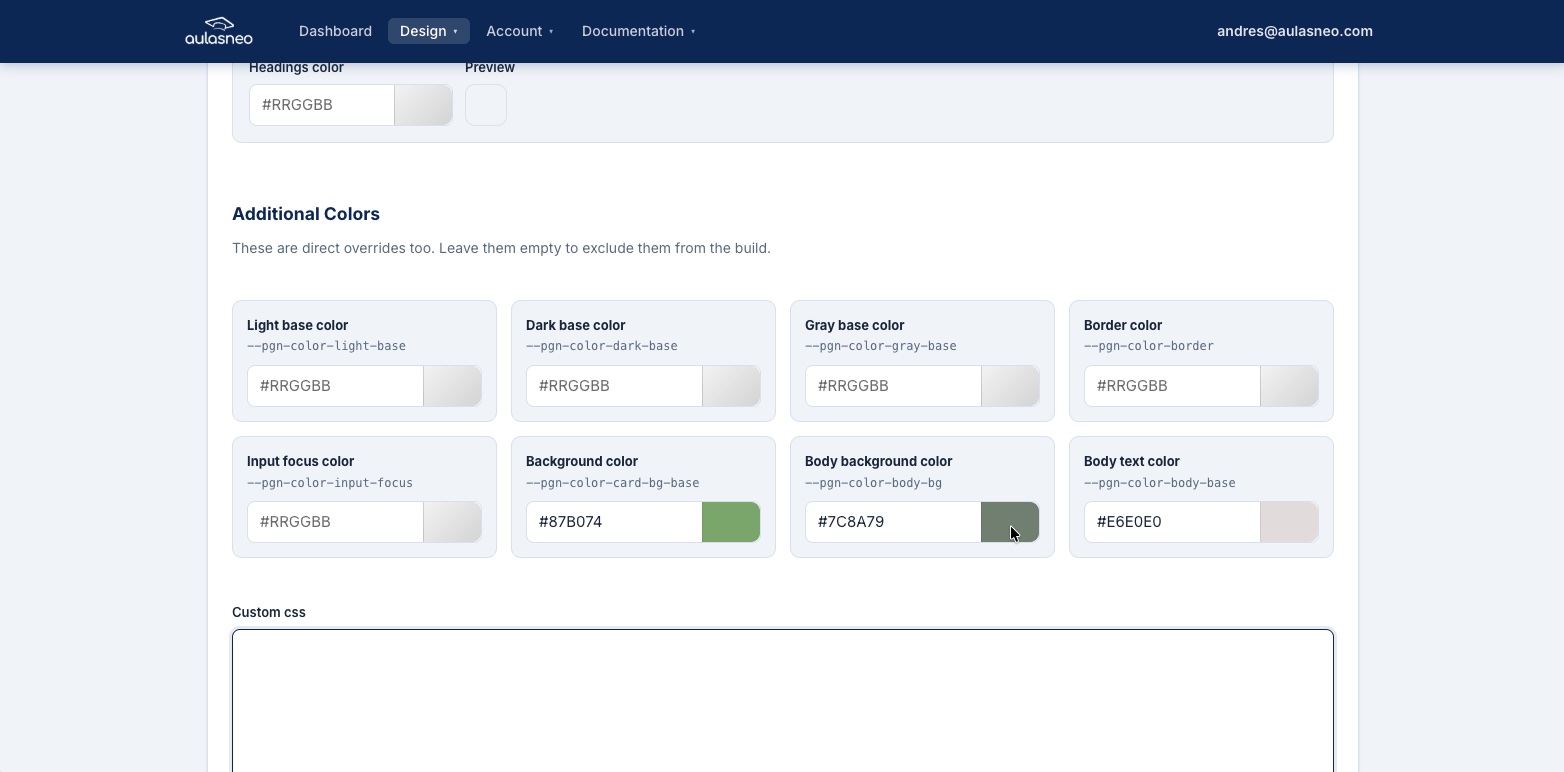Screen dimensions: 1564x772
Task: Open the Body text color swatch
Action: 1289,522
